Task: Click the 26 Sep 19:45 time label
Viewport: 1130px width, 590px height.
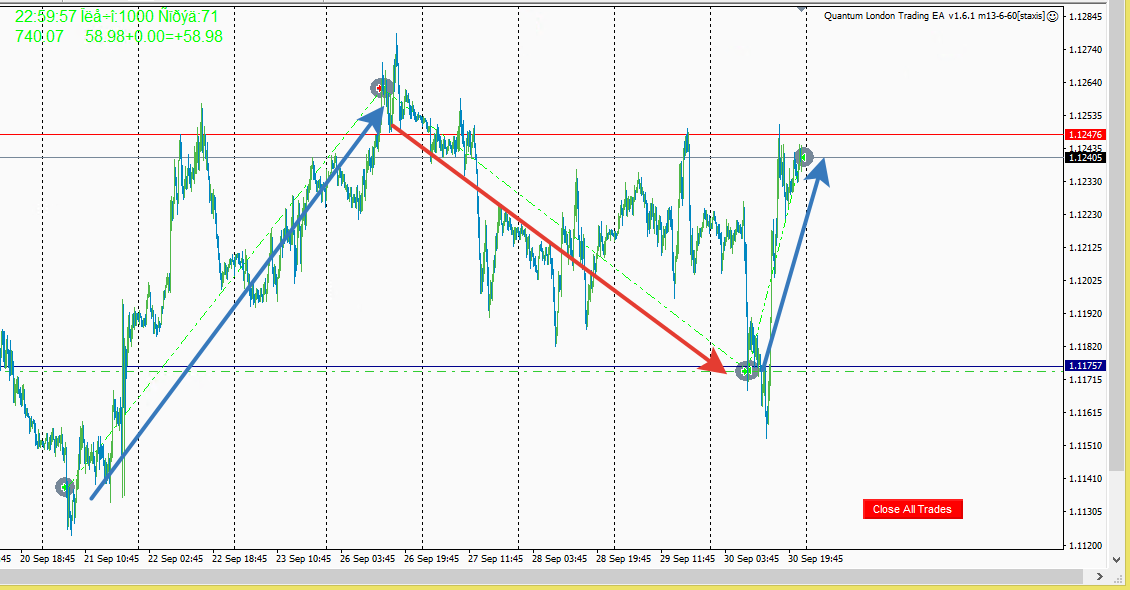Action: (432, 559)
